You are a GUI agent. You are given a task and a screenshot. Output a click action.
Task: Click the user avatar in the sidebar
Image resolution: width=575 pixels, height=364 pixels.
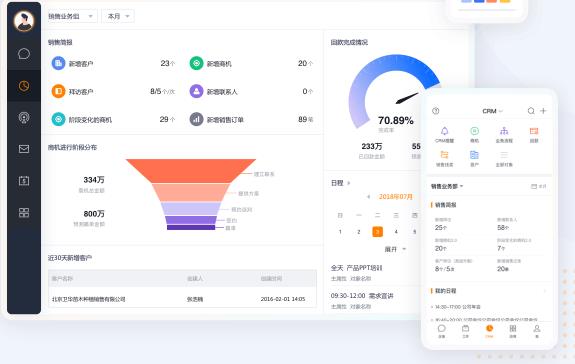[24, 21]
